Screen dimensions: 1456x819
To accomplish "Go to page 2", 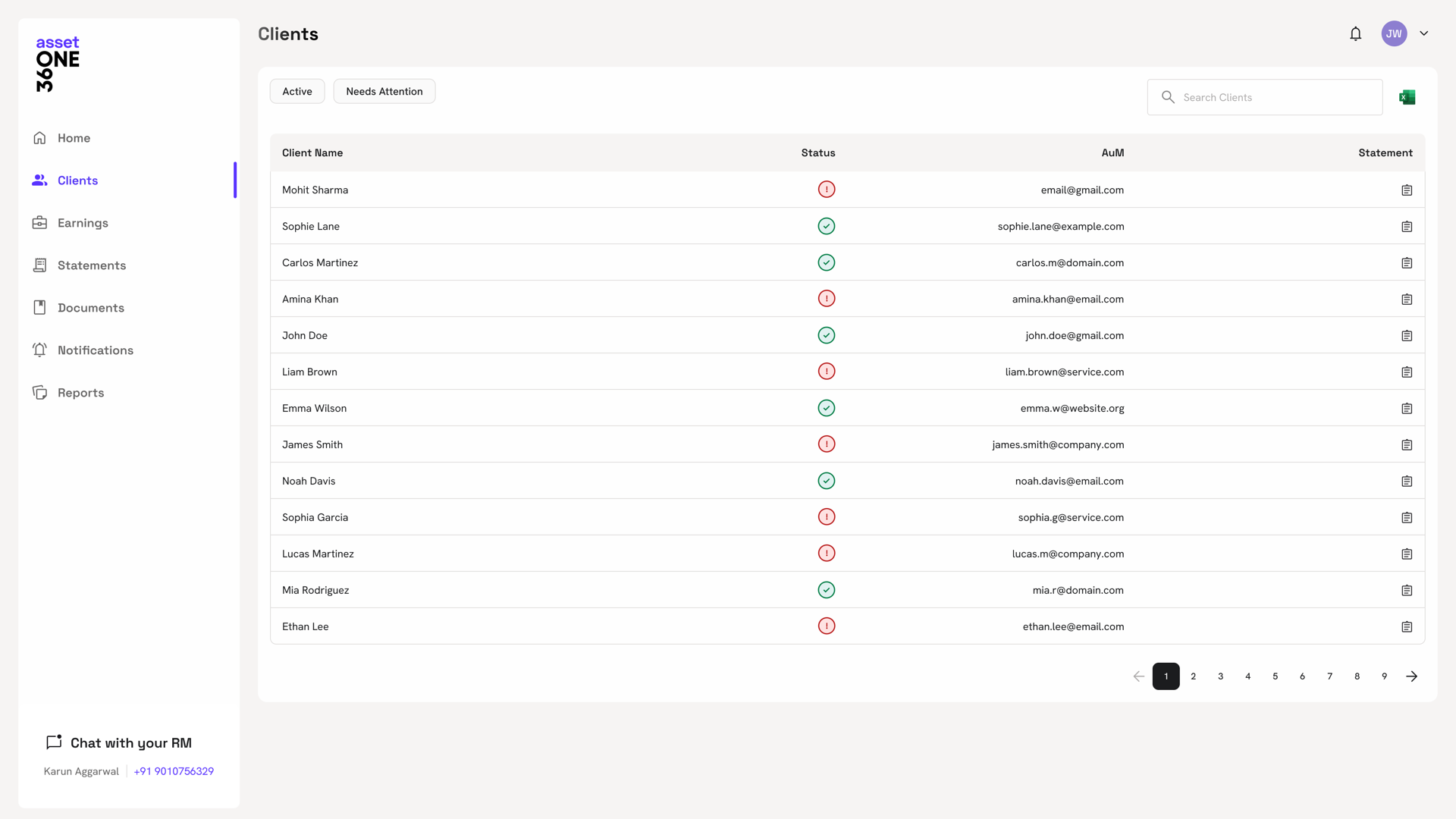I will tap(1193, 676).
